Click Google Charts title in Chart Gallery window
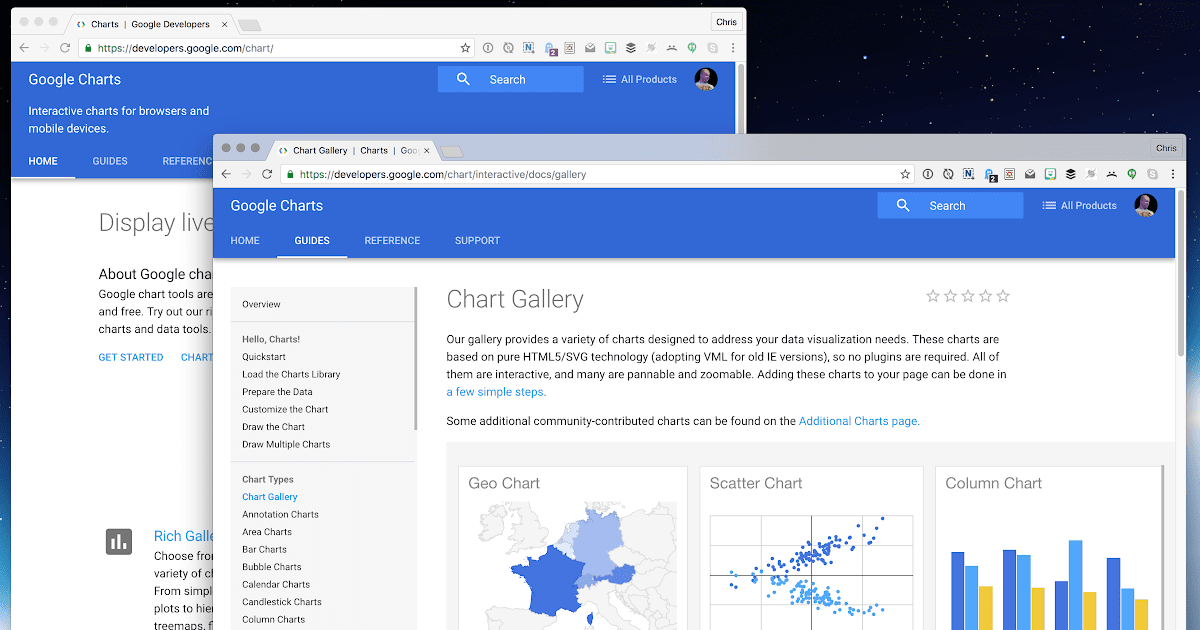The height and width of the screenshot is (630, 1200). [x=277, y=205]
